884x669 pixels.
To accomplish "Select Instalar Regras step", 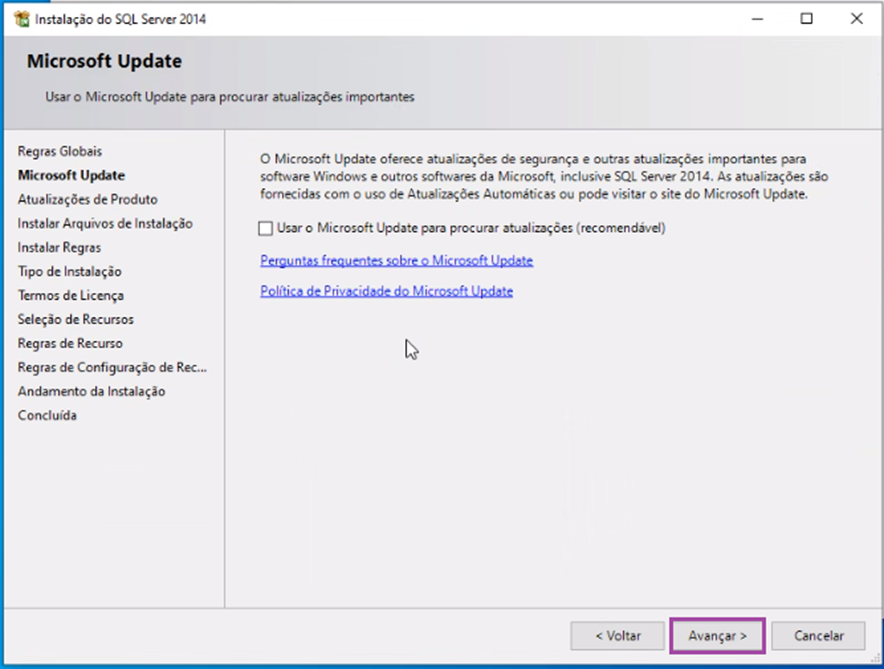I will 59,247.
